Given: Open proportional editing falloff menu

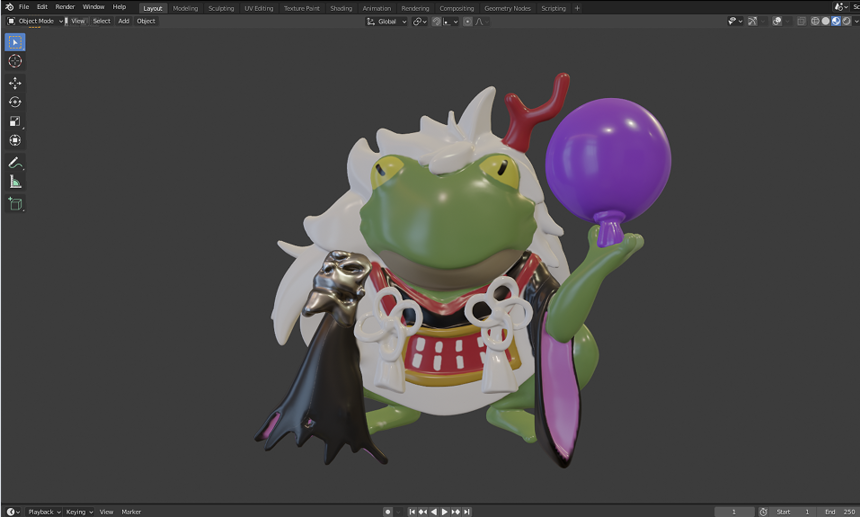Looking at the screenshot, I should tap(482, 21).
